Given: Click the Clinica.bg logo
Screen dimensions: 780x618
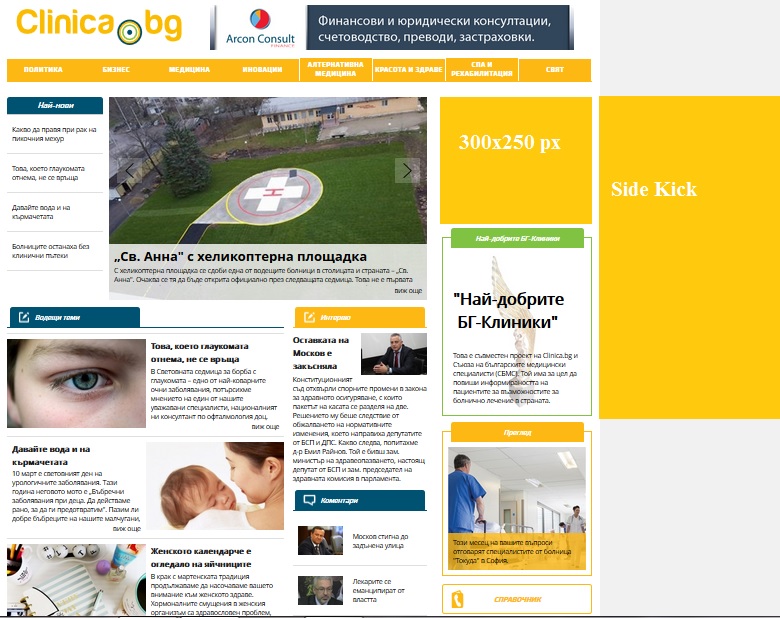Looking at the screenshot, I should click(x=99, y=25).
